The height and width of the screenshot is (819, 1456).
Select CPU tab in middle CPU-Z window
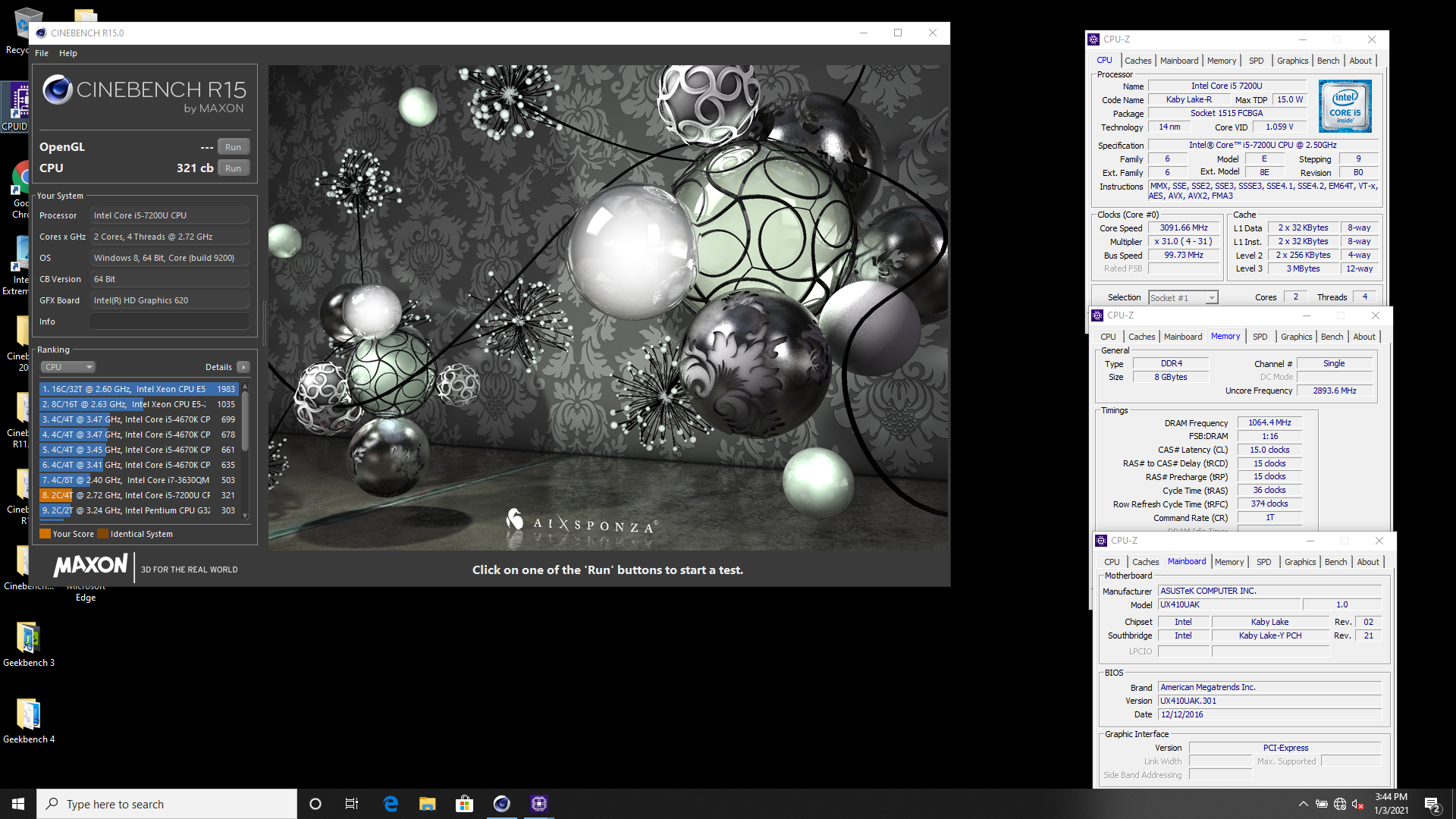1108,337
